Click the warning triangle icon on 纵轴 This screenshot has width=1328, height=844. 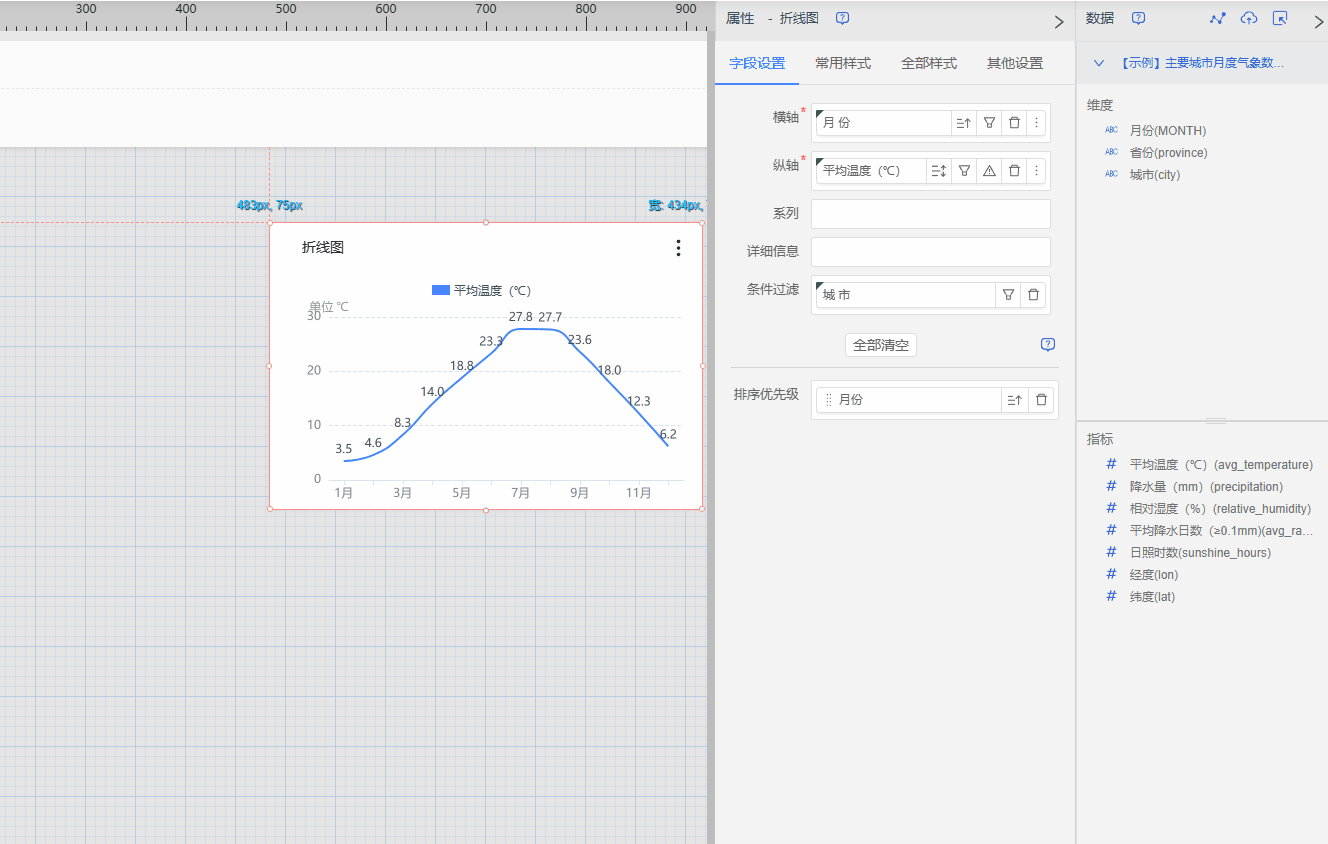tap(989, 171)
